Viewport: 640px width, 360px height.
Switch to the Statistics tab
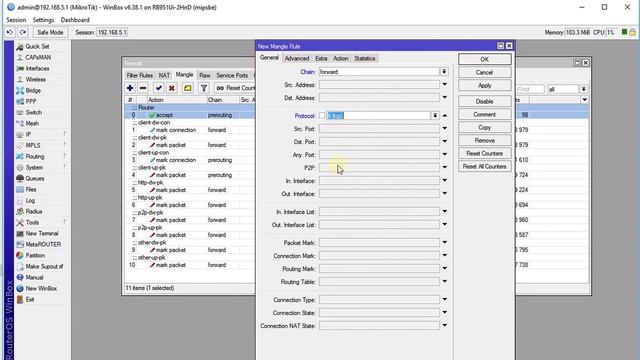[364, 59]
